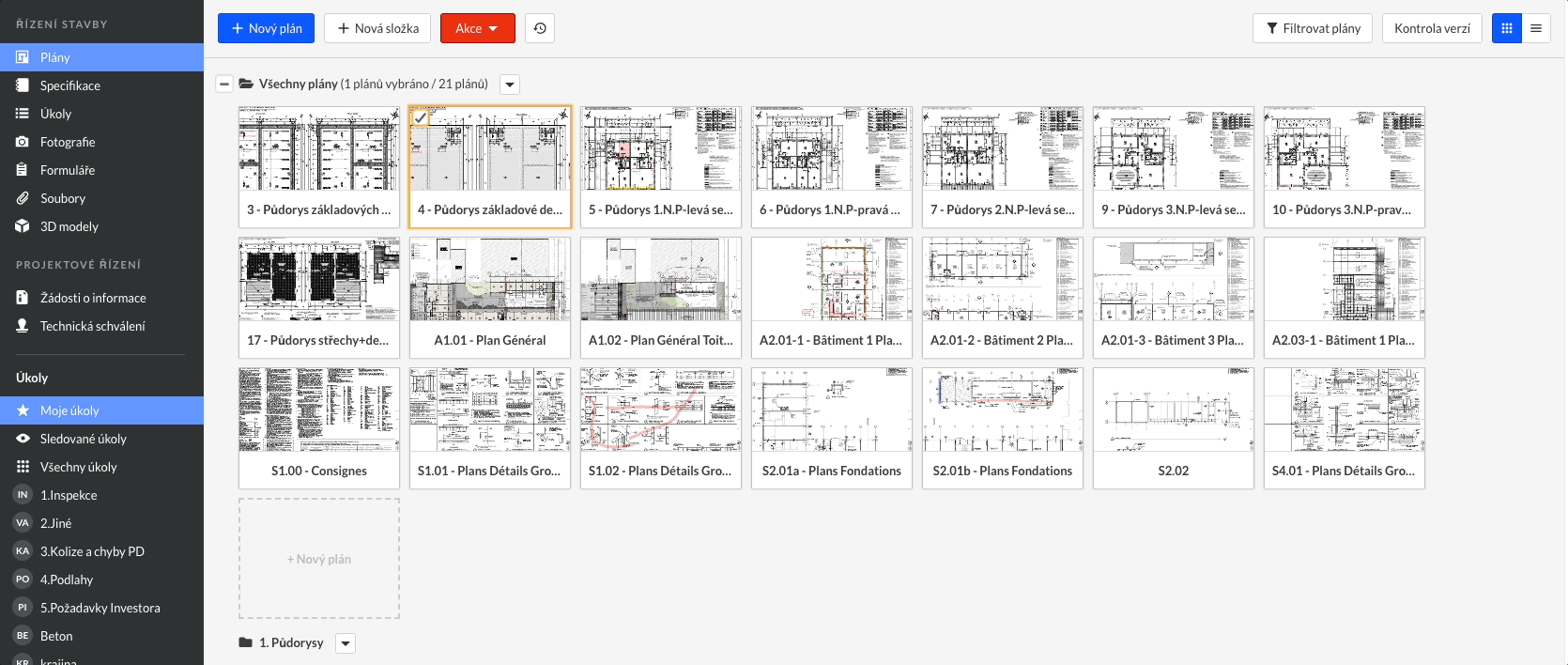Screen dimensions: 1568x665
Task: Click the version history clock icon
Action: 540,28
